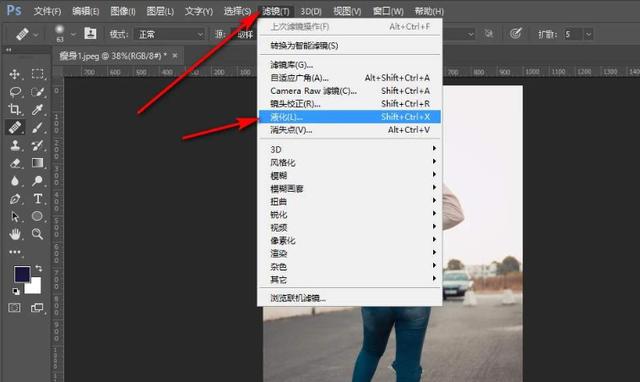Viewport: 640px width, 382px height.
Task: Select the Pen tool
Action: 15,199
